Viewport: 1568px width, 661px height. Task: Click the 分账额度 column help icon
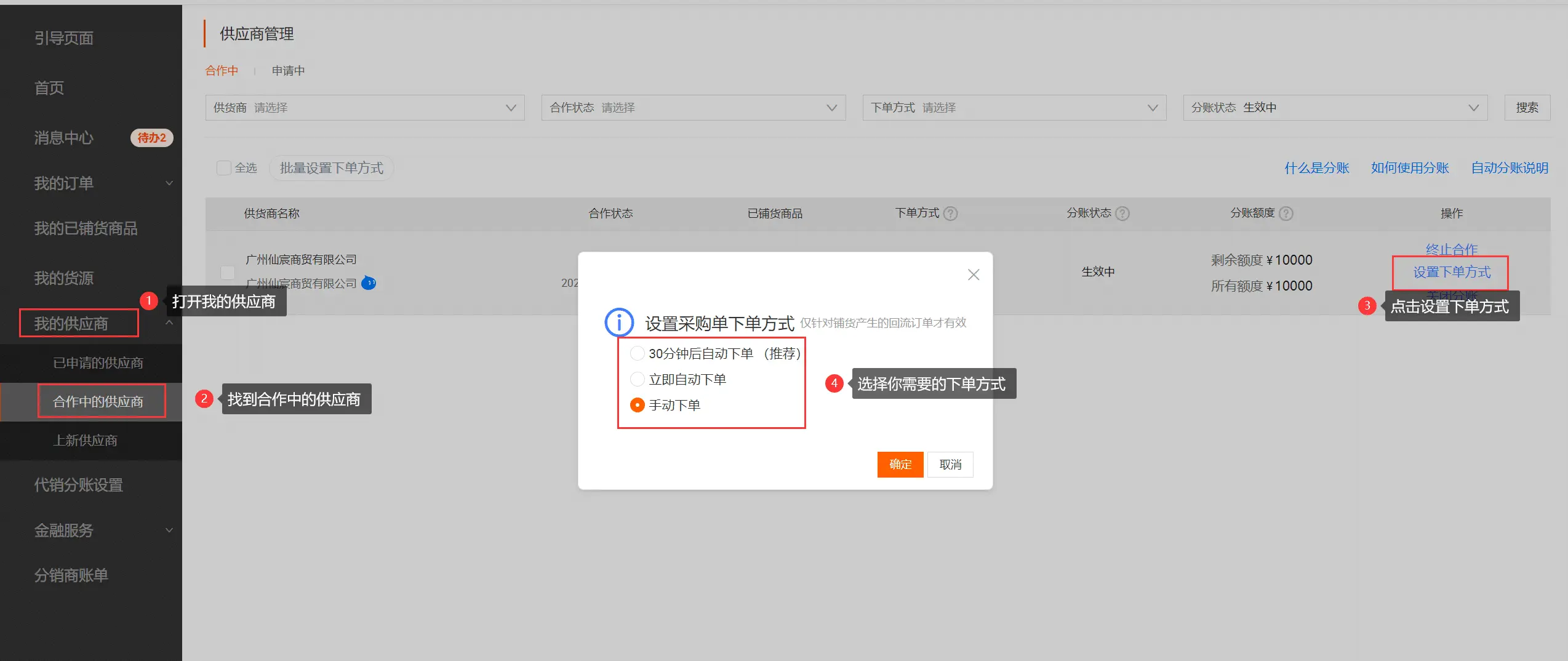[x=1286, y=214]
